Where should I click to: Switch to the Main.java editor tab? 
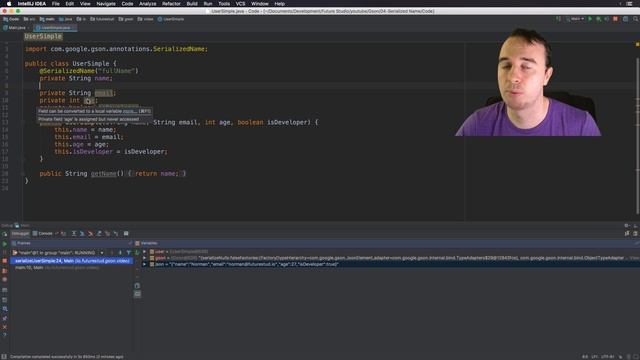(x=15, y=28)
